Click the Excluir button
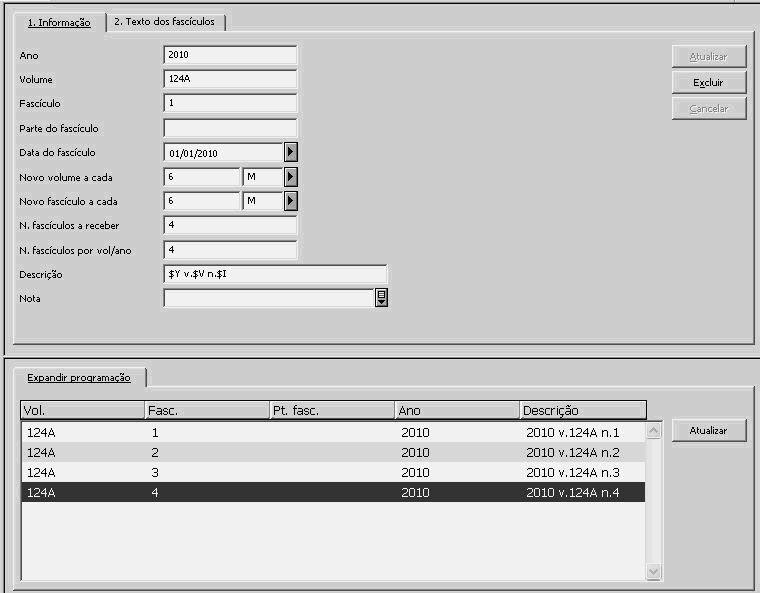The width and height of the screenshot is (760, 593). [x=709, y=82]
